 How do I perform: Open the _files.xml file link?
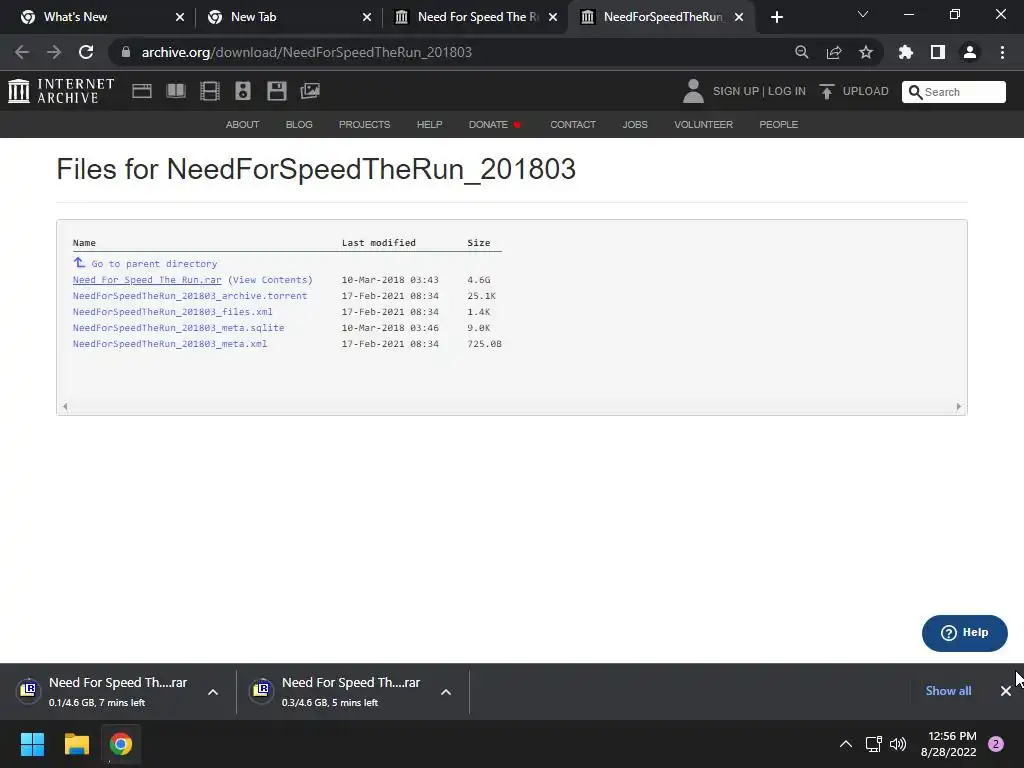click(x=172, y=312)
